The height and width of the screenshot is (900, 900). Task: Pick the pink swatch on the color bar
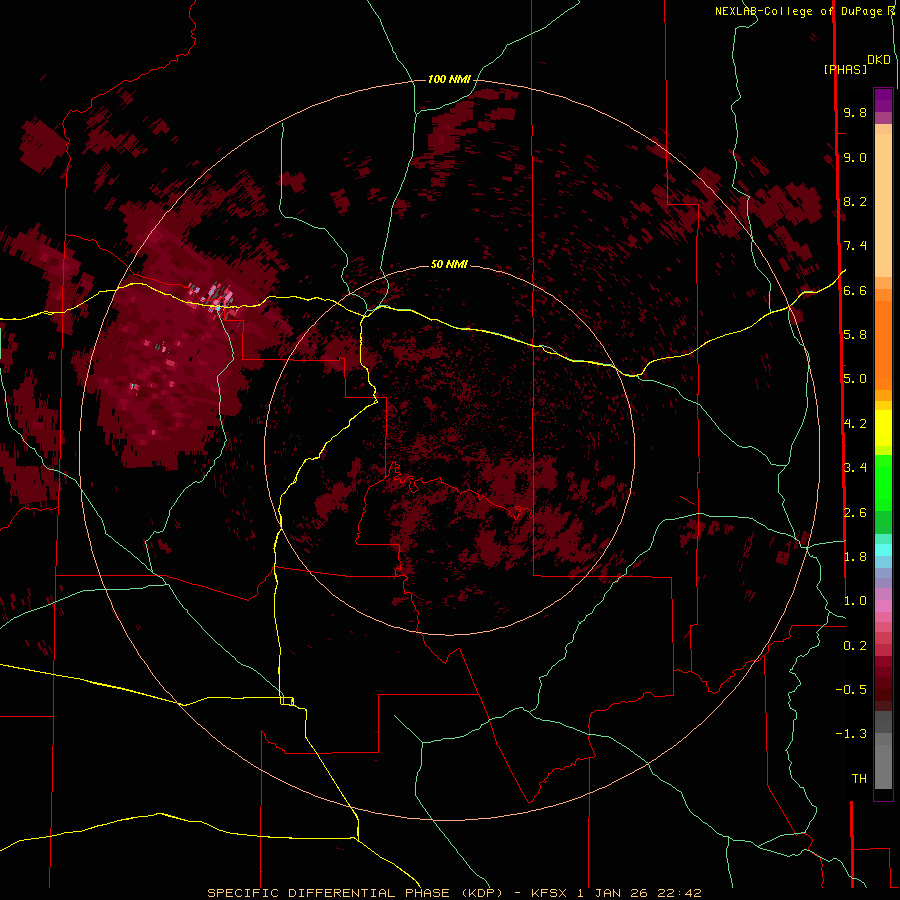pyautogui.click(x=883, y=606)
